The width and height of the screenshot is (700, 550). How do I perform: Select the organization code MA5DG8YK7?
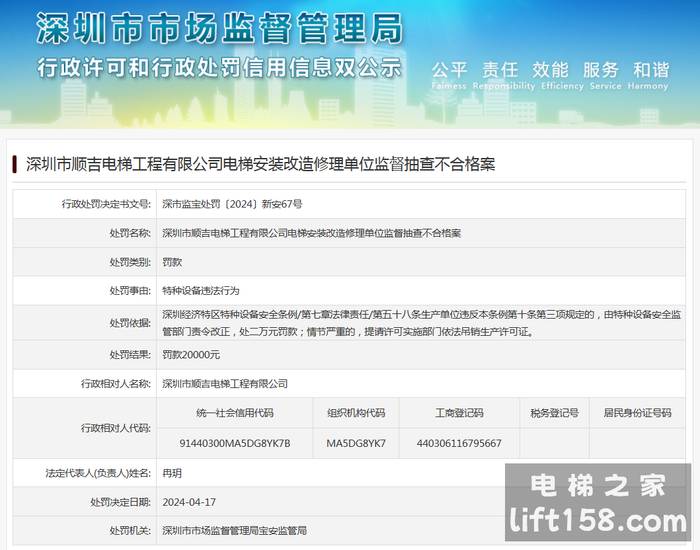click(x=356, y=443)
